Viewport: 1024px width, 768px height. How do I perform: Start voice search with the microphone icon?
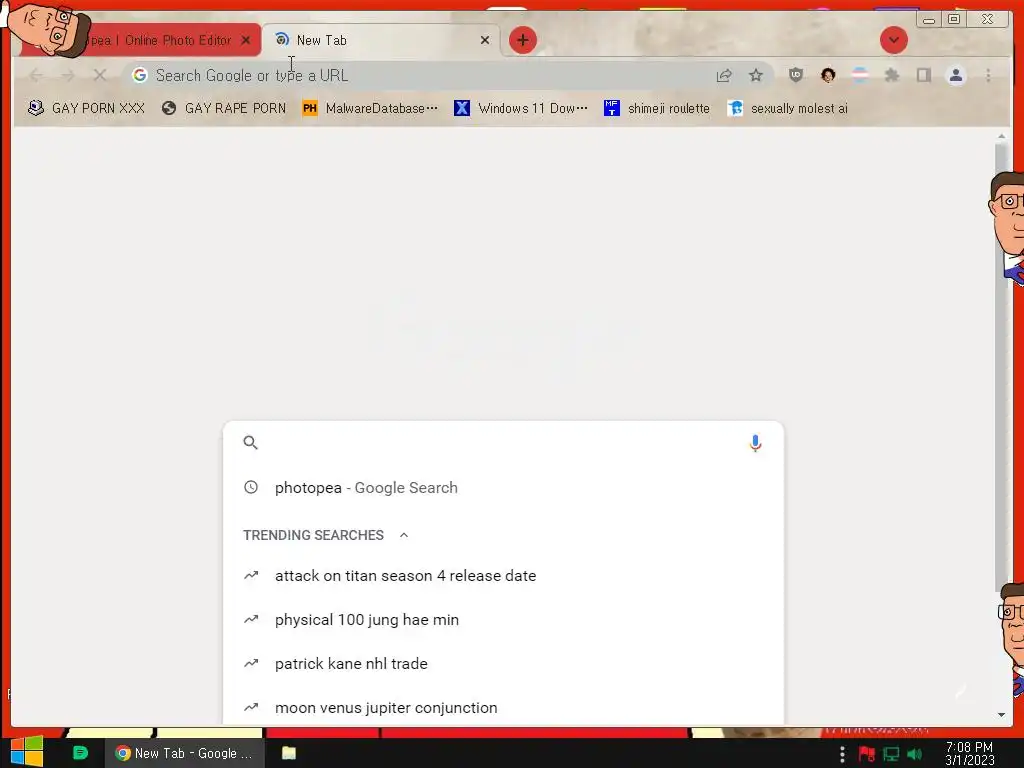(x=755, y=443)
